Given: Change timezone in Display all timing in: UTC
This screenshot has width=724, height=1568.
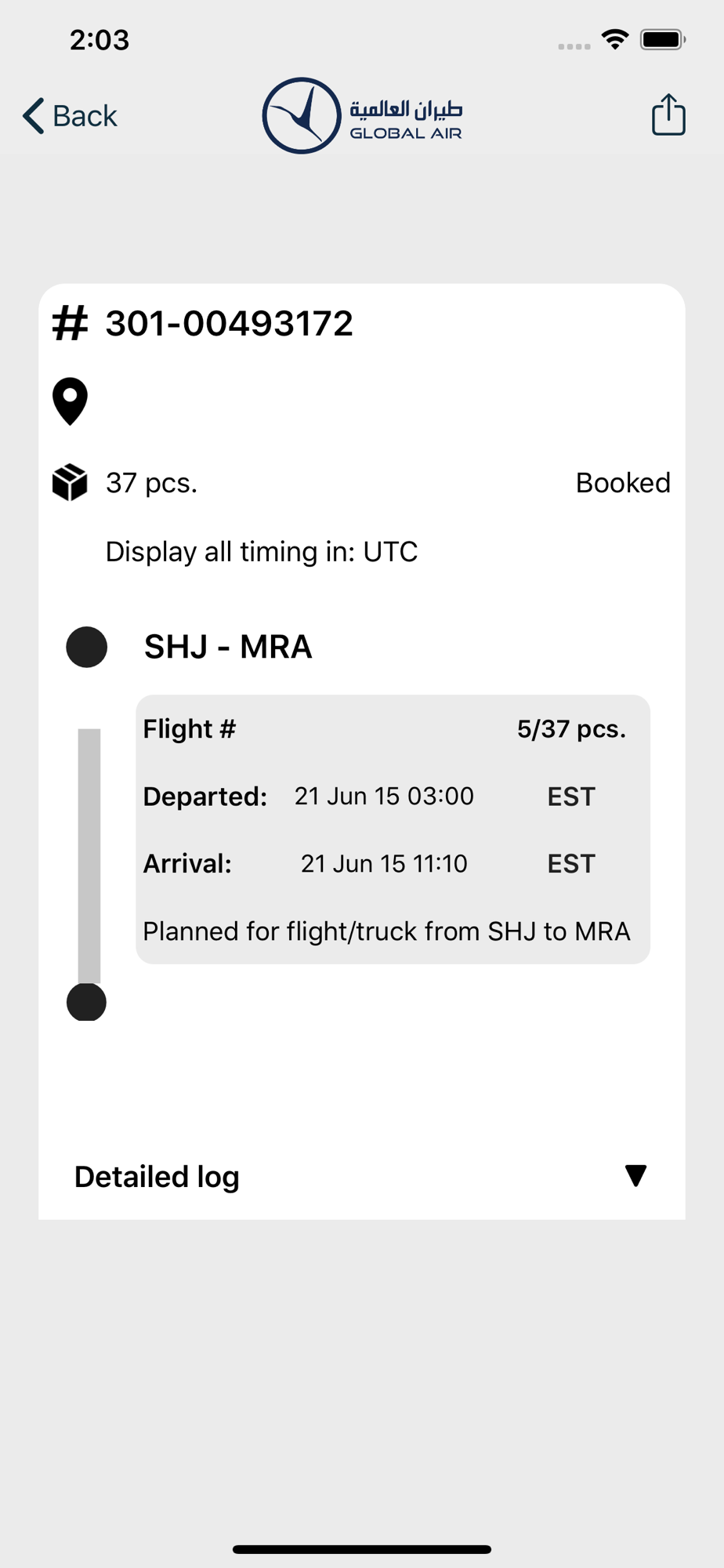Looking at the screenshot, I should 262,552.
